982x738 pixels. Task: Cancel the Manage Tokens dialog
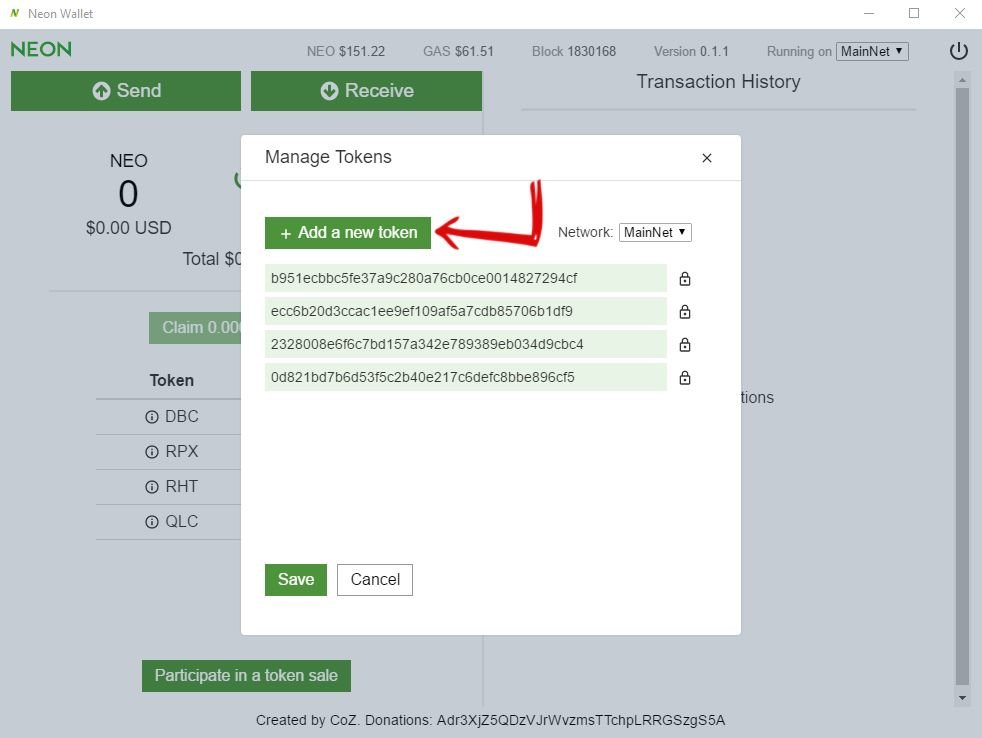(x=375, y=579)
